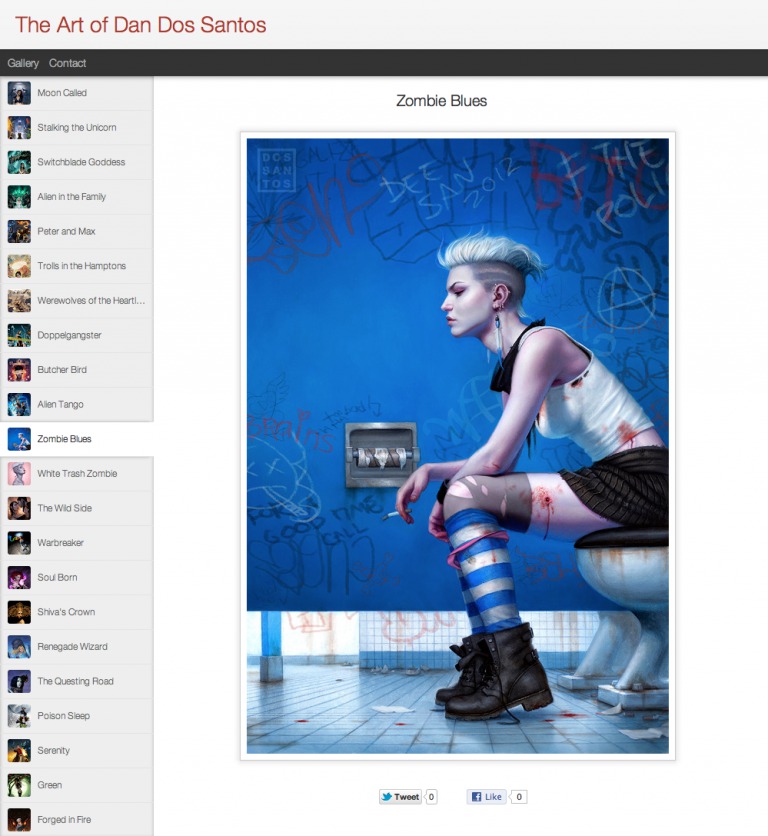
Task: Select the Stalking the Unicorn thumbnail
Action: (x=19, y=128)
